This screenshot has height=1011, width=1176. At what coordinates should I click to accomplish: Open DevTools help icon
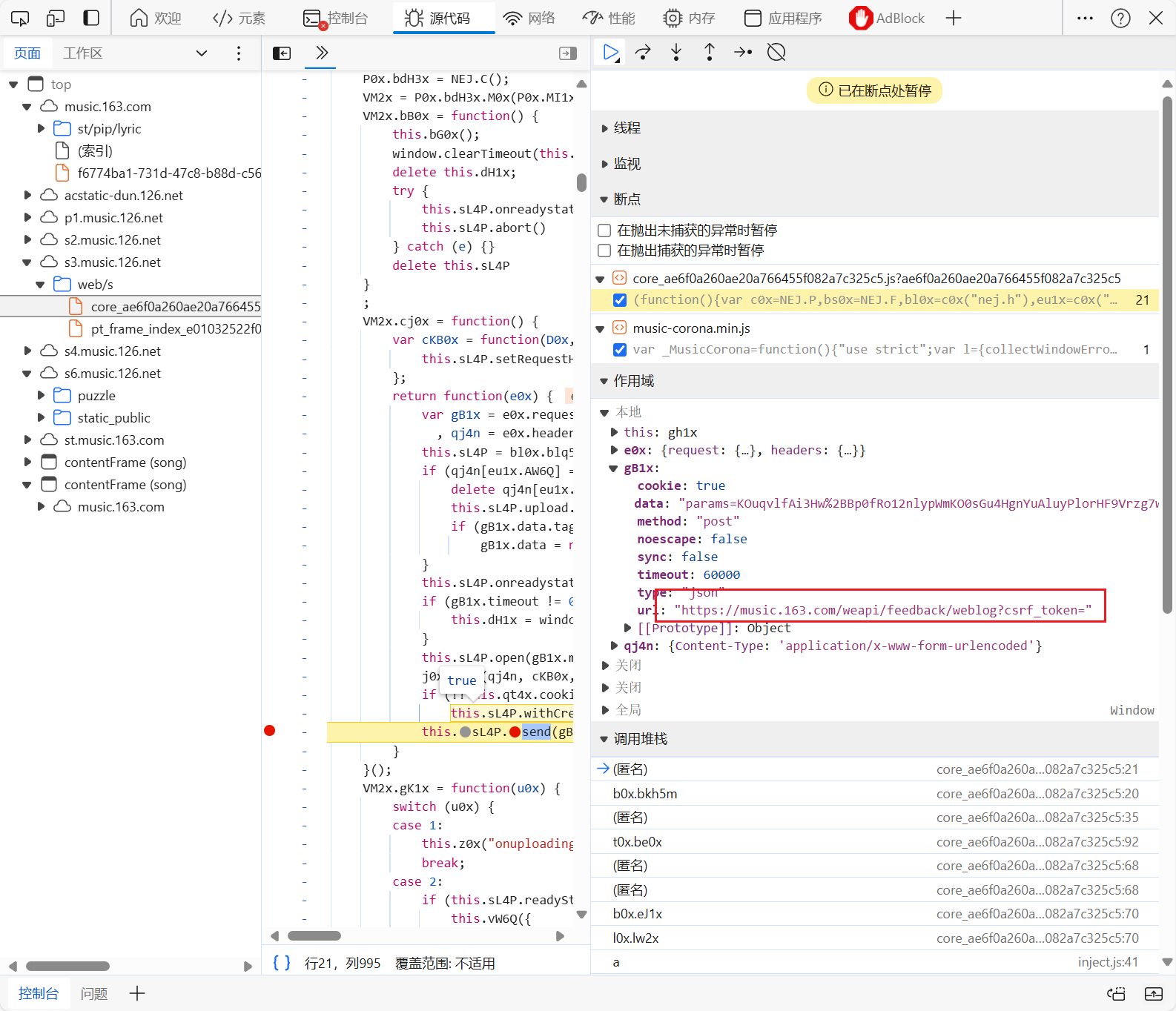[x=1120, y=18]
